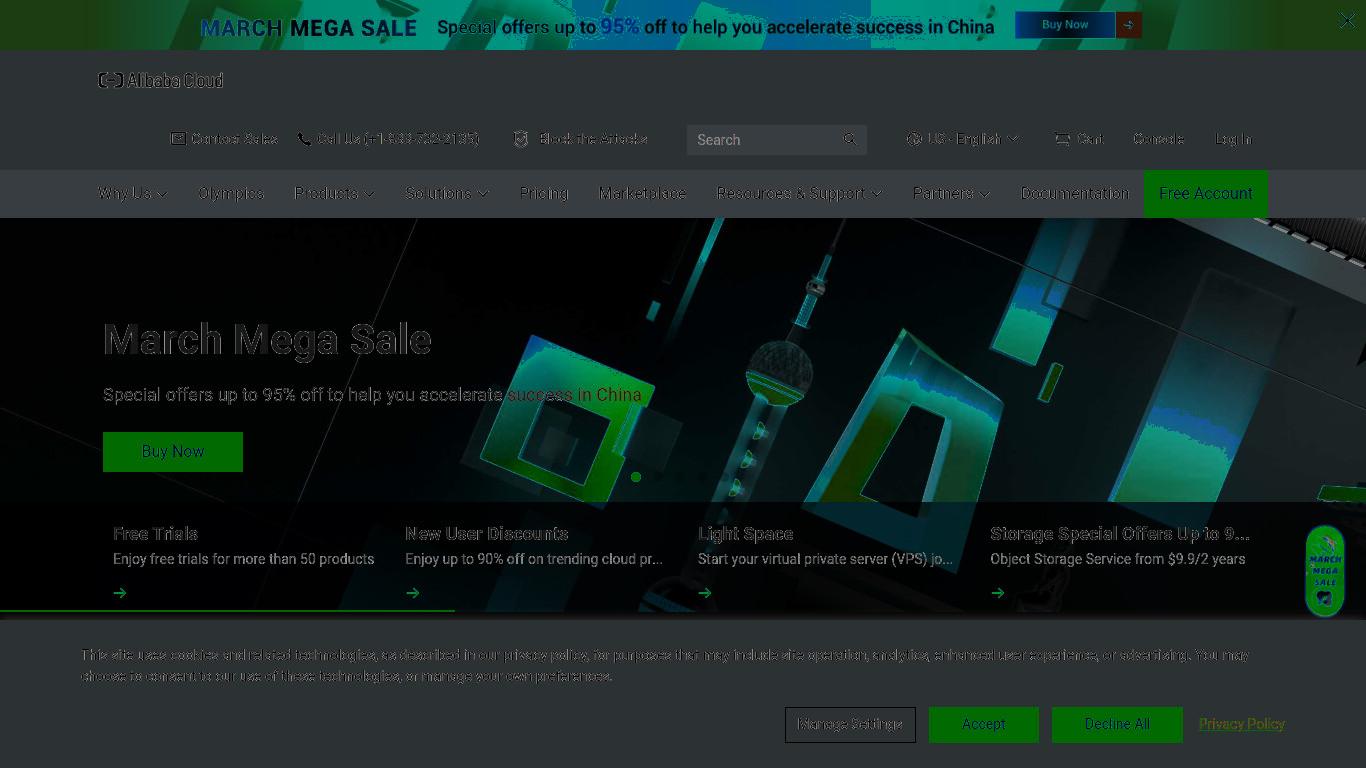The width and height of the screenshot is (1366, 768).
Task: Open the Privacy Policy link
Action: click(x=1242, y=724)
